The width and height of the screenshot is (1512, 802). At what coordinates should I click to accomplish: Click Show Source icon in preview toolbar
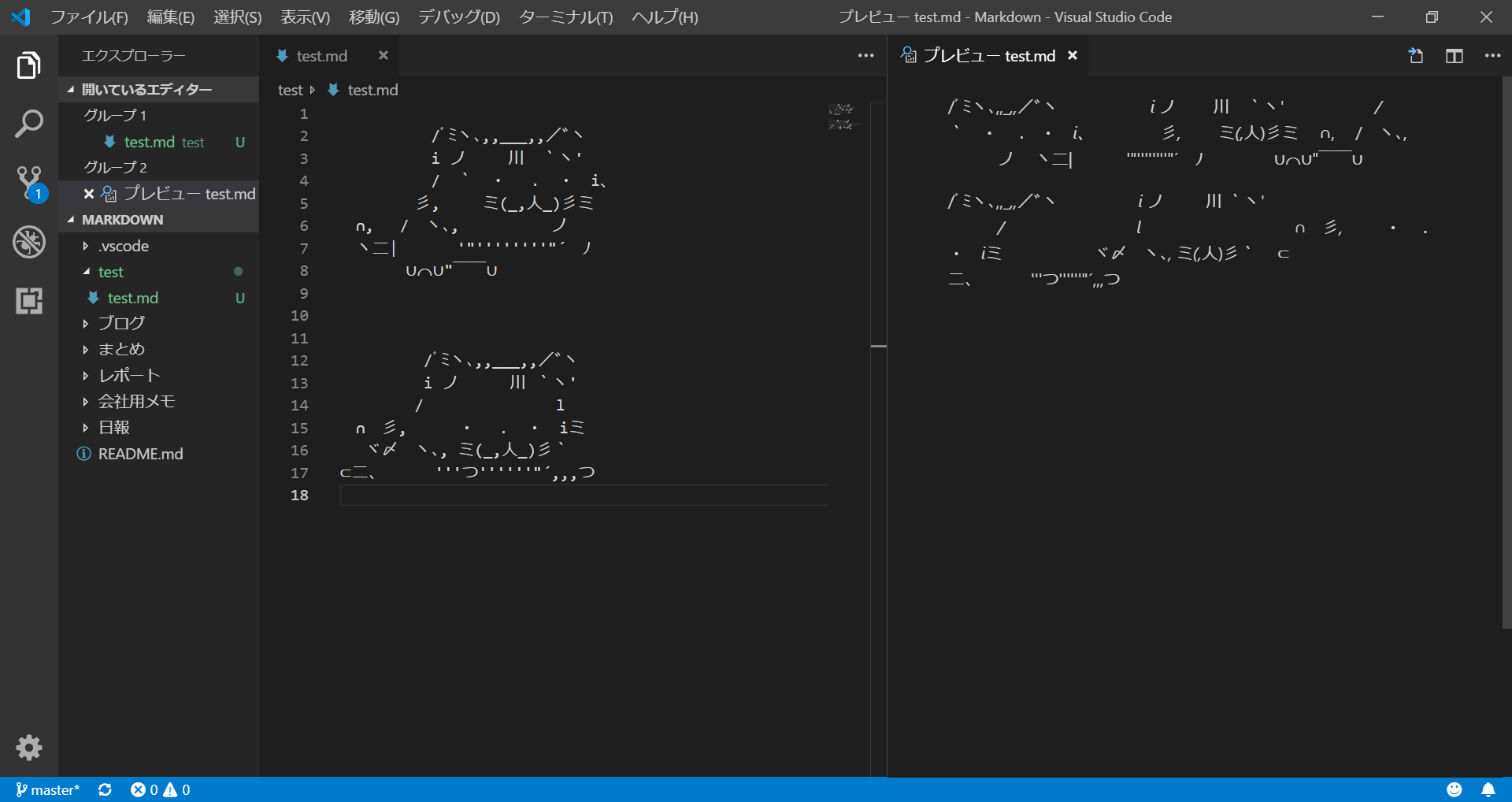tap(1415, 55)
